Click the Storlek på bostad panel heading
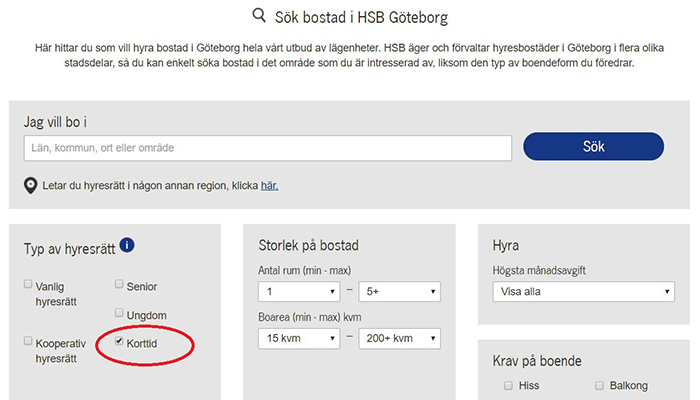The height and width of the screenshot is (400, 700). pyautogui.click(x=308, y=246)
